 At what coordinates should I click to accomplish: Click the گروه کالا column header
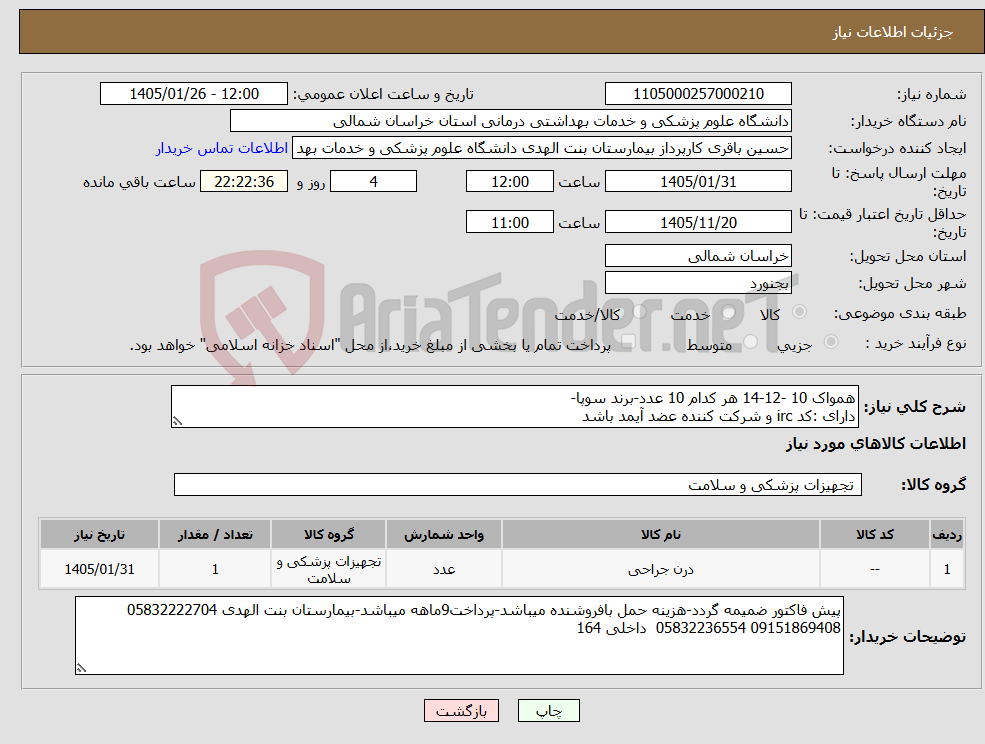(x=329, y=534)
